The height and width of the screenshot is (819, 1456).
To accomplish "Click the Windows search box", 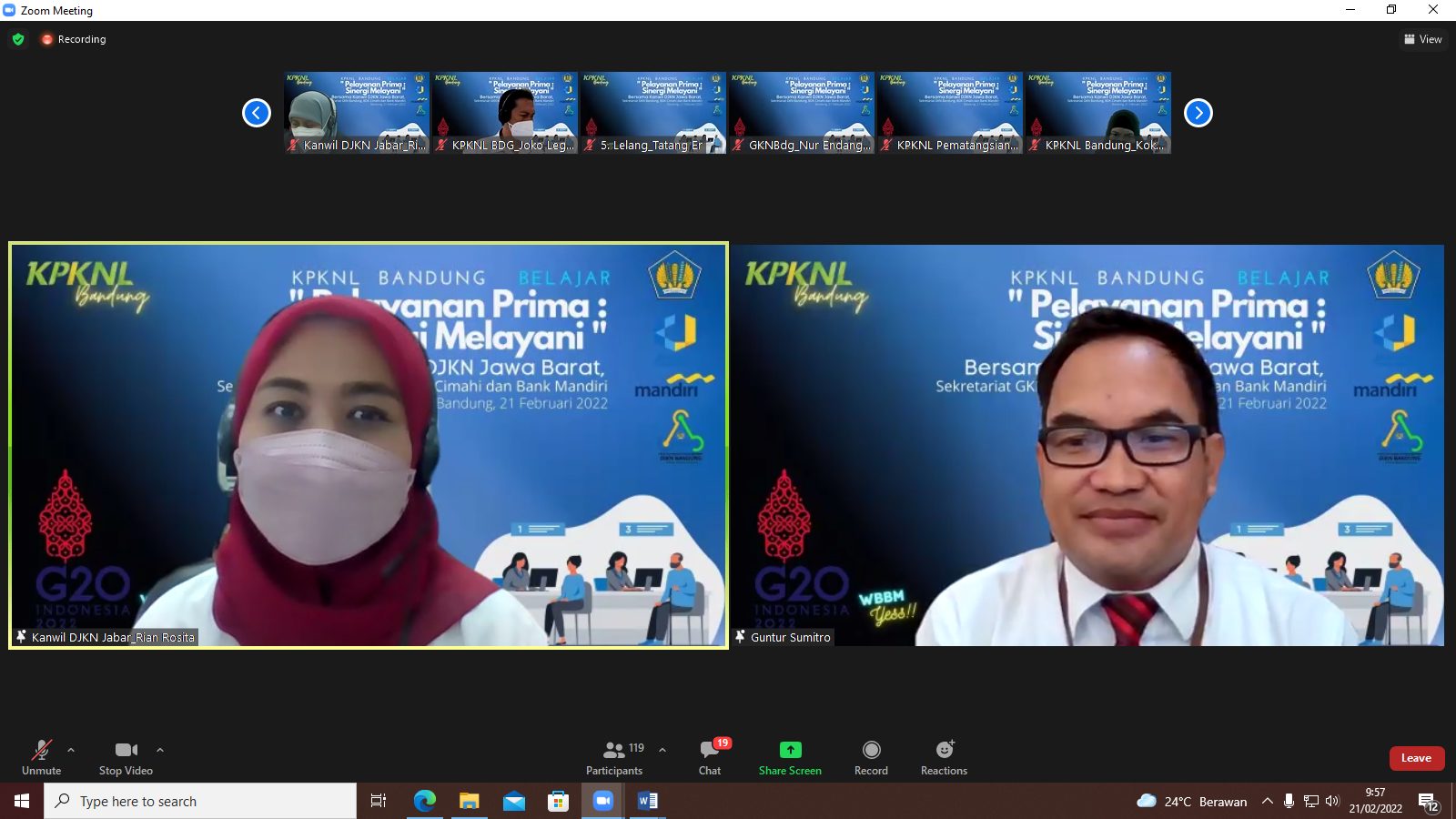I will pos(200,801).
